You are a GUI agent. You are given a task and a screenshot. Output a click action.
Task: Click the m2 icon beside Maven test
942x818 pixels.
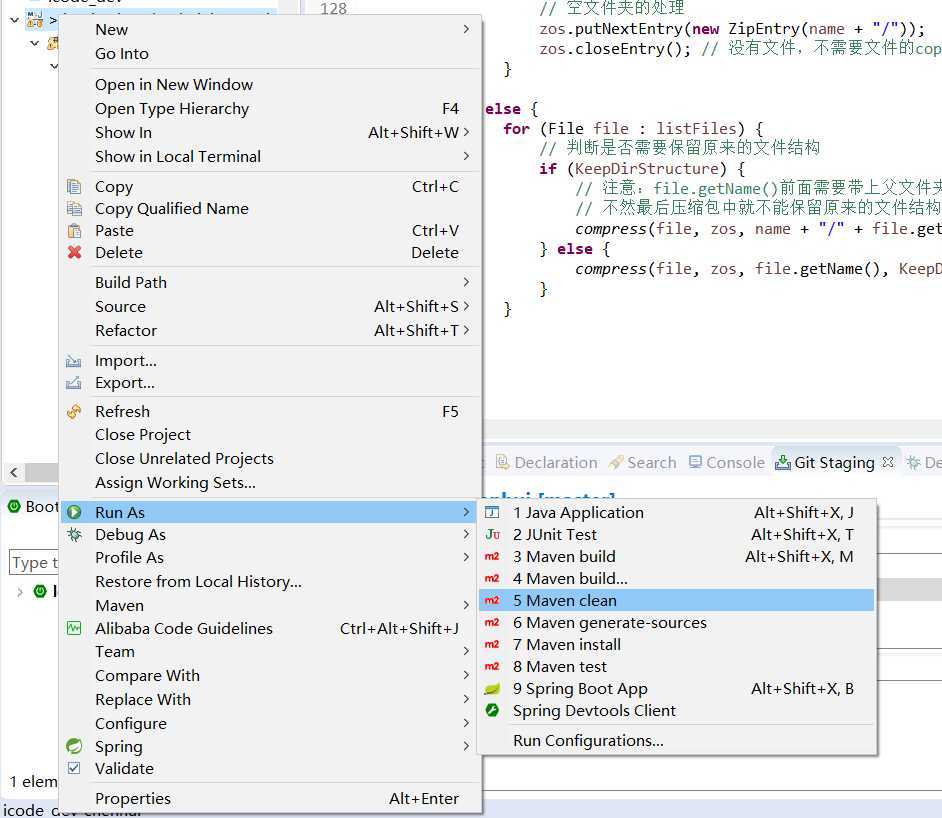pyautogui.click(x=492, y=667)
